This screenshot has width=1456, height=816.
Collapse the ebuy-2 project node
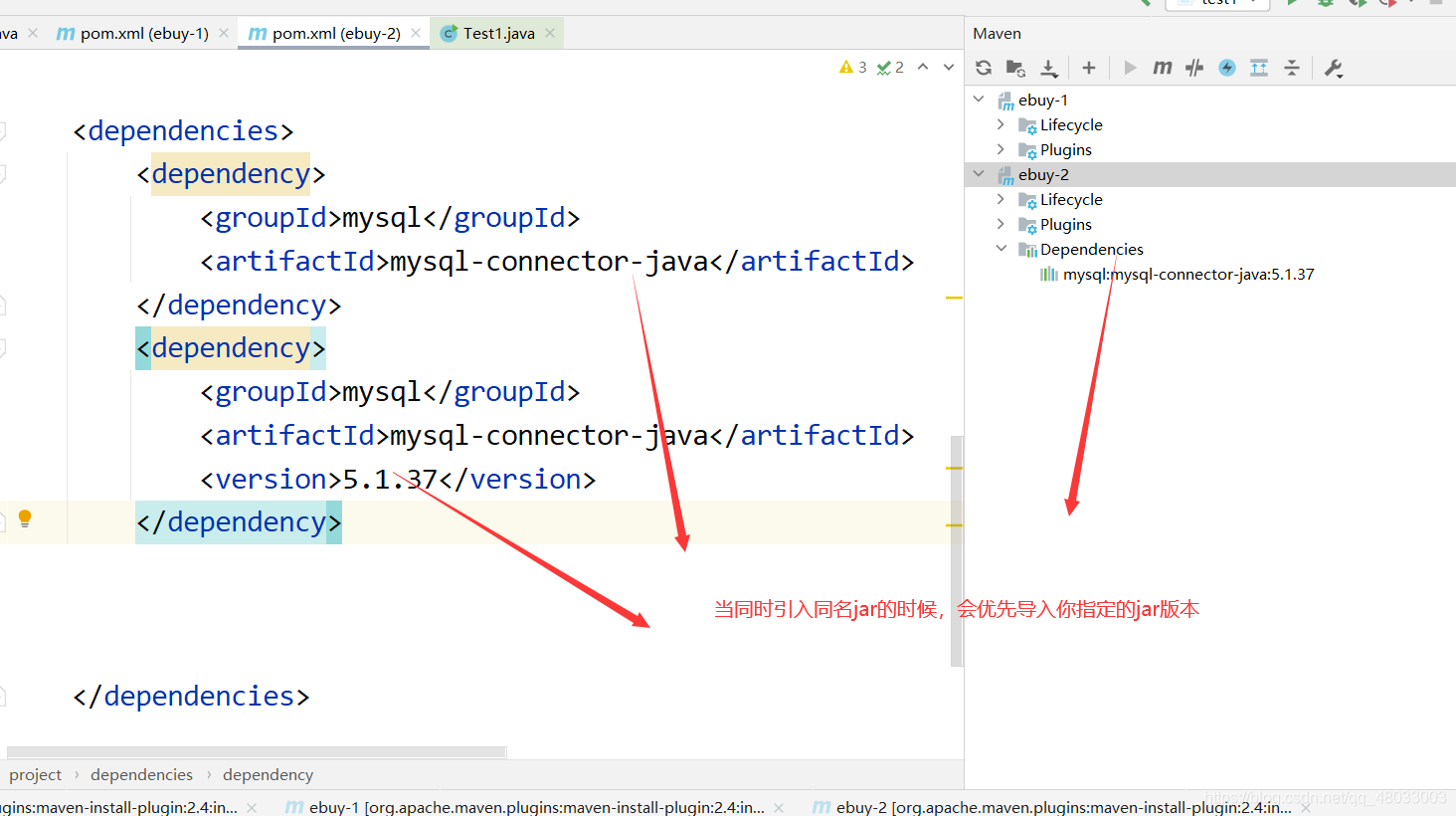point(979,174)
